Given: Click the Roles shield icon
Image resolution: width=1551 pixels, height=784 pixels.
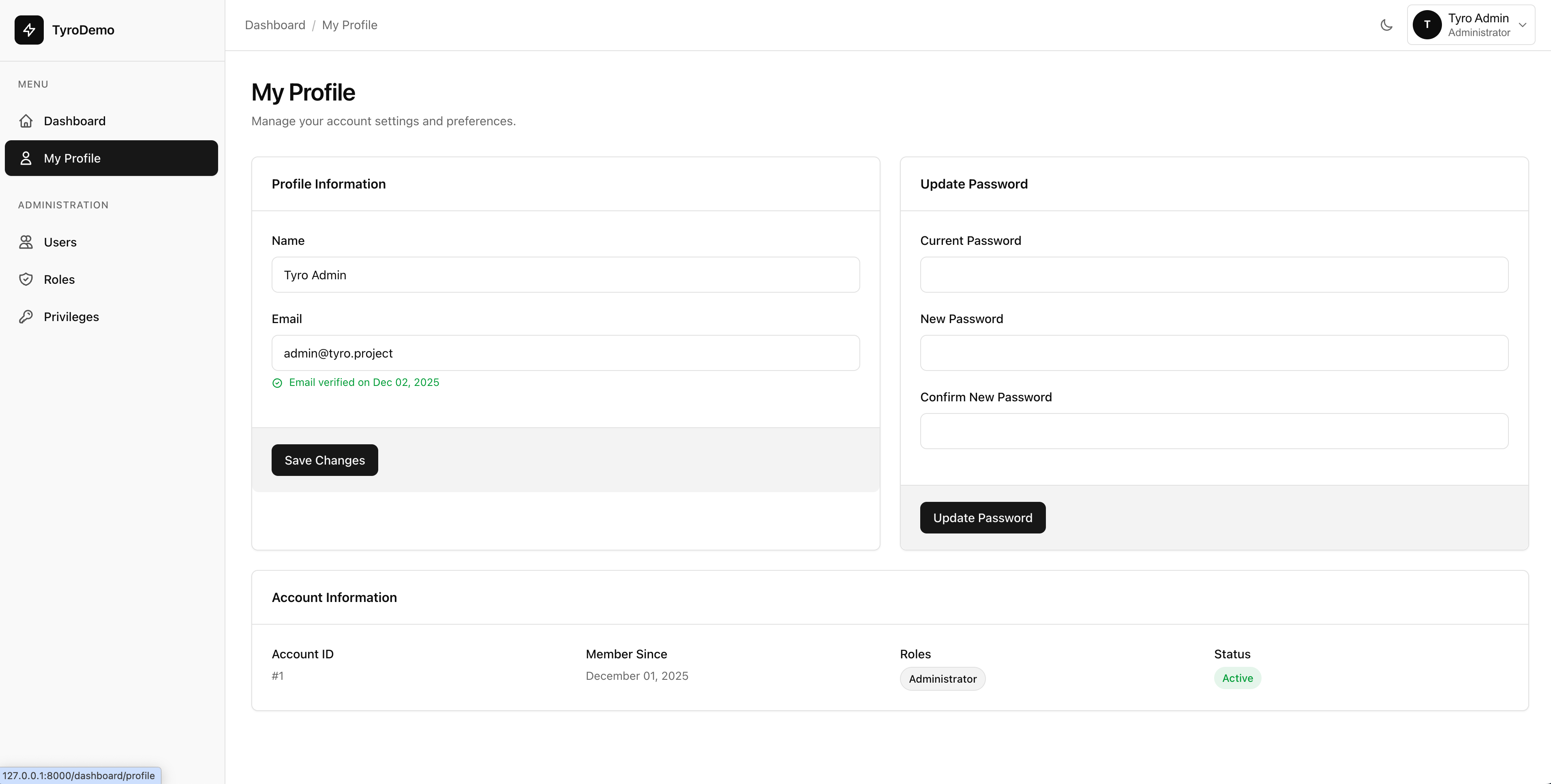Looking at the screenshot, I should pyautogui.click(x=26, y=279).
